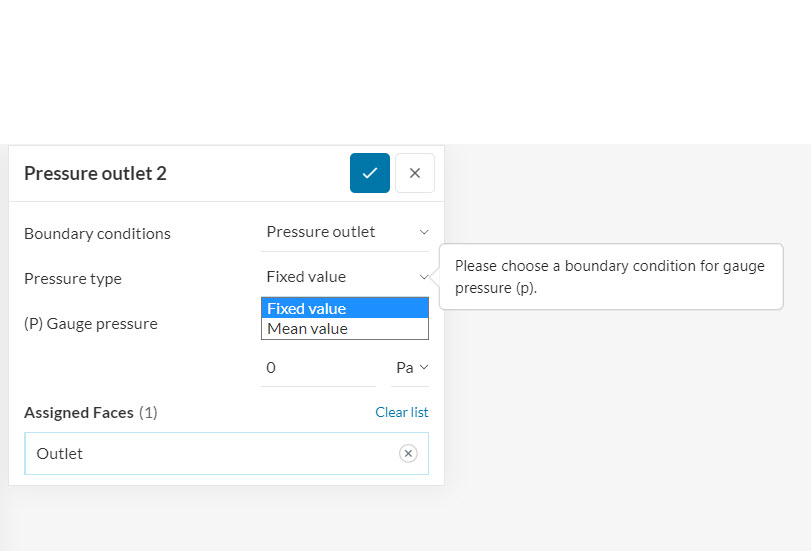Click the Assigned Faces count (1)
The width and height of the screenshot is (811, 551).
point(148,413)
